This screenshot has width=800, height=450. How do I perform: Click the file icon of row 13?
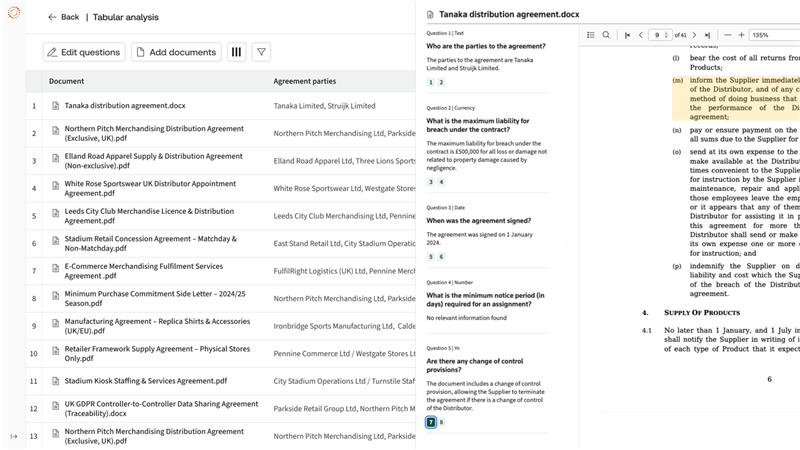coord(56,434)
